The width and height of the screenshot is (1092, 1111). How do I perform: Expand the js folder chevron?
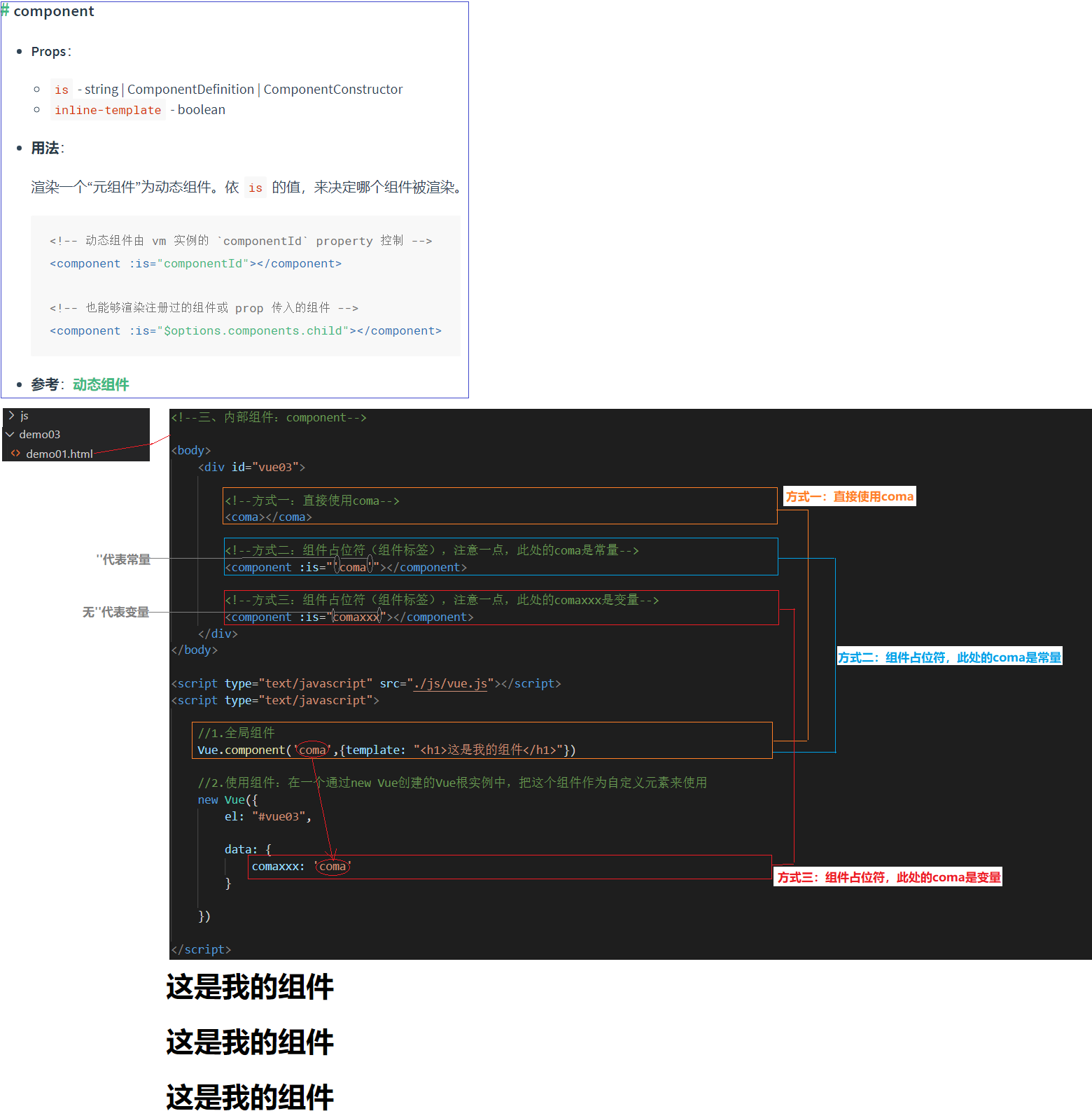coord(11,416)
